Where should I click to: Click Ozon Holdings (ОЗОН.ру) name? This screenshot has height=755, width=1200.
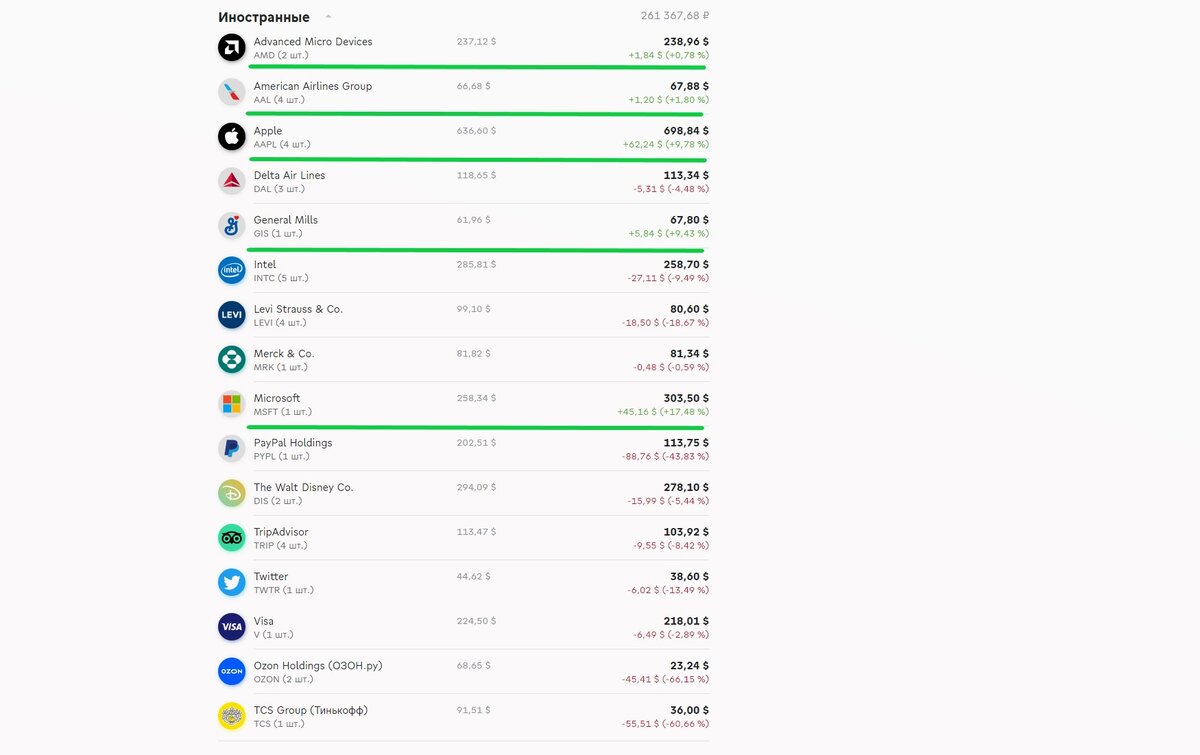tap(318, 665)
